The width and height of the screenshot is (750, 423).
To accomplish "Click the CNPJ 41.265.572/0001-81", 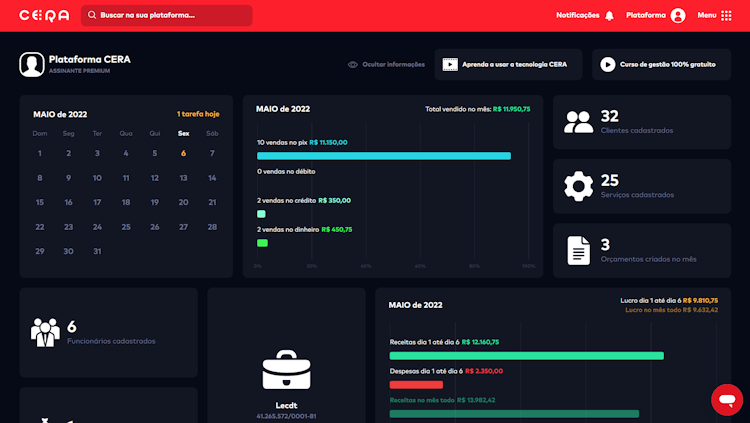I will pos(286,416).
